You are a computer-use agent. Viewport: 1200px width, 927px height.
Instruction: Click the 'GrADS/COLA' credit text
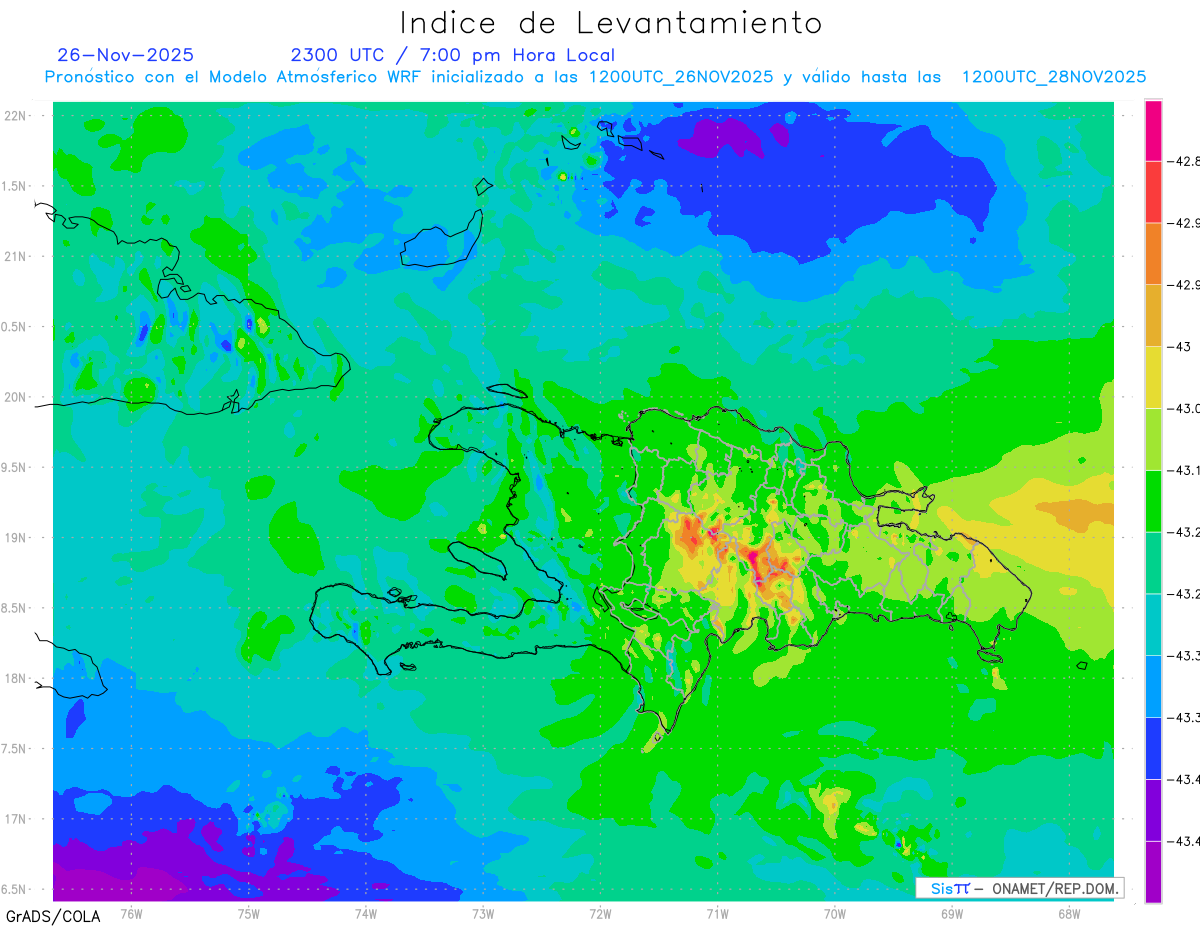coord(53,916)
